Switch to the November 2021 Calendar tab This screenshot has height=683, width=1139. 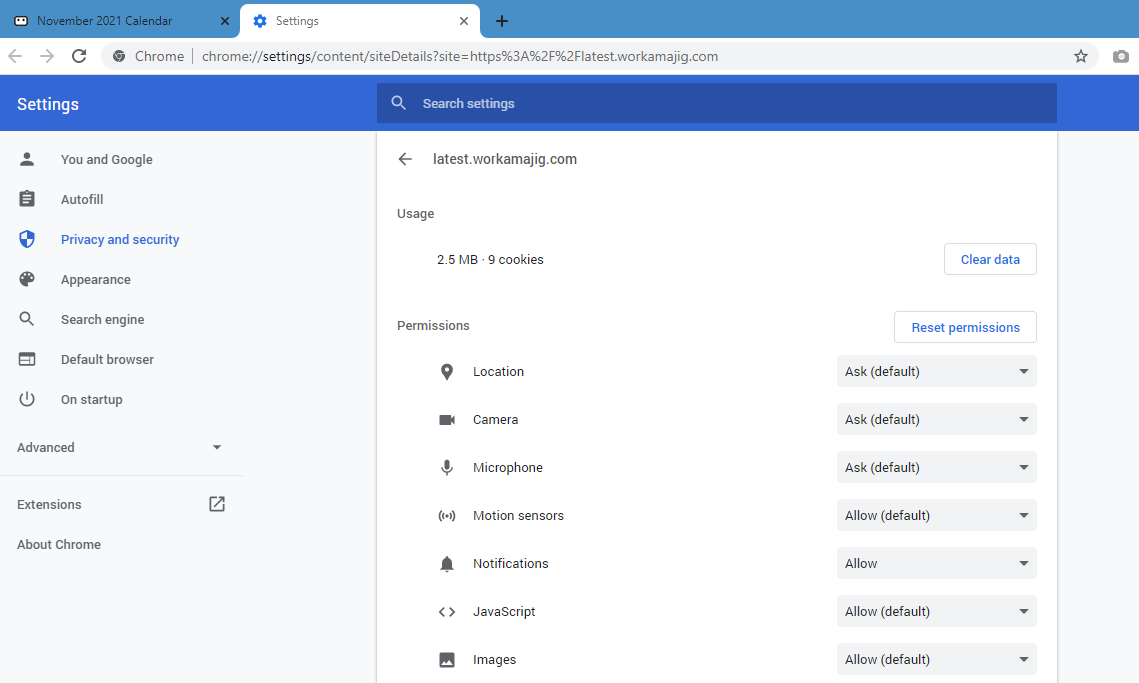click(120, 21)
